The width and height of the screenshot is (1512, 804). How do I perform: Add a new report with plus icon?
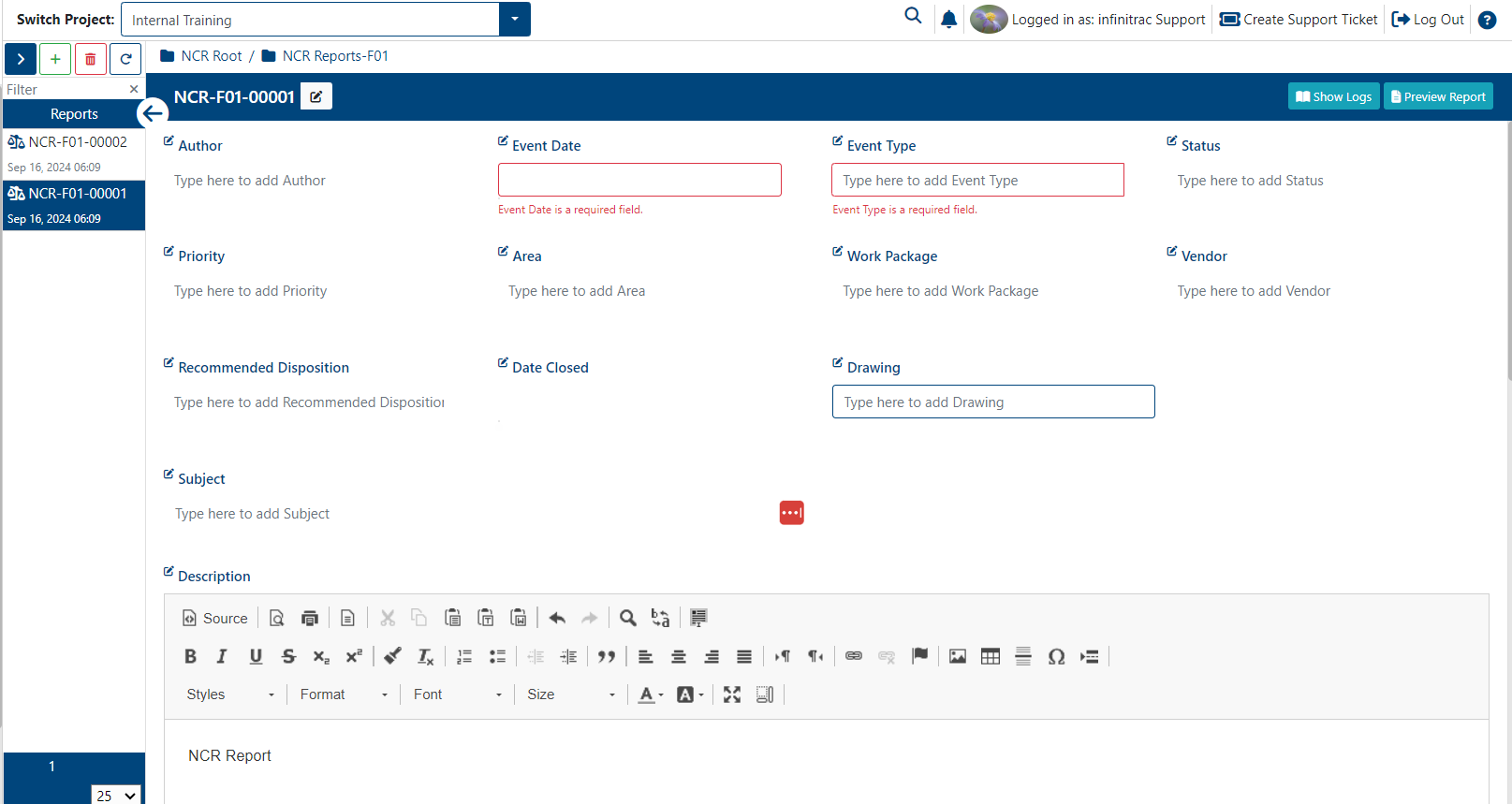click(x=55, y=59)
